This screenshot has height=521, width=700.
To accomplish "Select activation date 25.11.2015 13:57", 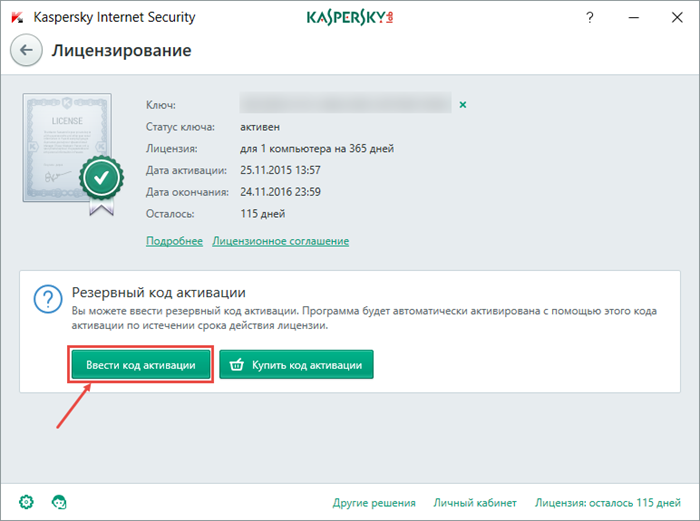I will tap(280, 170).
